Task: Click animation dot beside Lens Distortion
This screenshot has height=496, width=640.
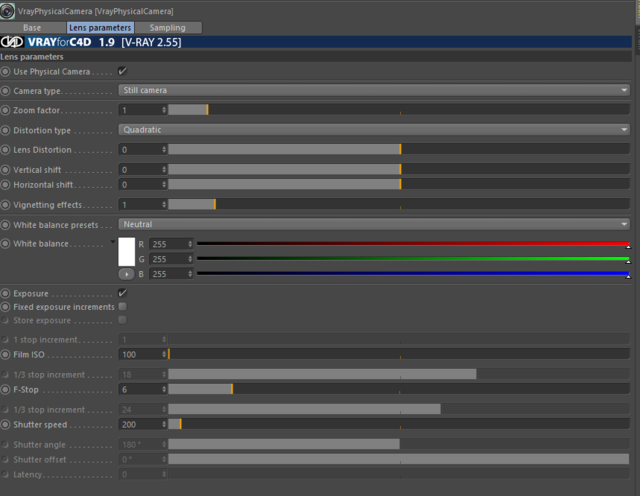Action: (5, 150)
